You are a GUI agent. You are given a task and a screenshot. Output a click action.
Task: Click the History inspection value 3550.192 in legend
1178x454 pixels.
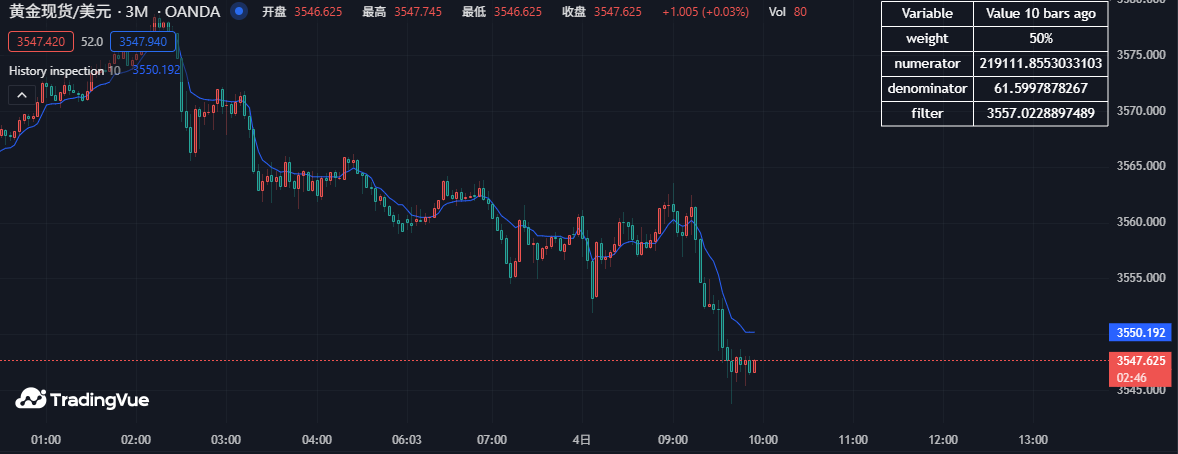tap(156, 70)
